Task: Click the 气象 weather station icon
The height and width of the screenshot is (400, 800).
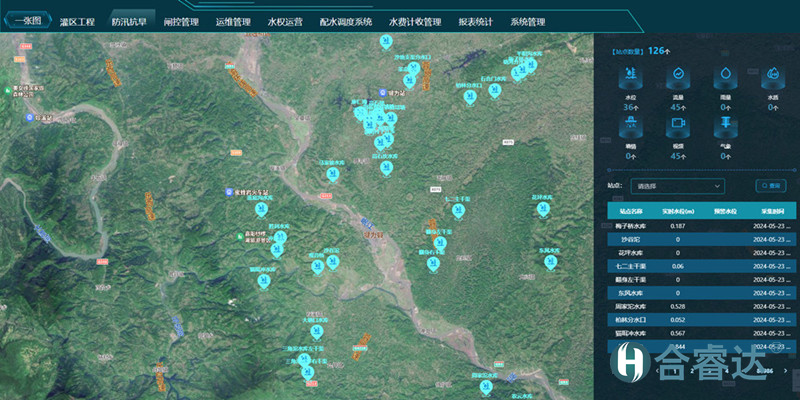Action: [x=725, y=124]
